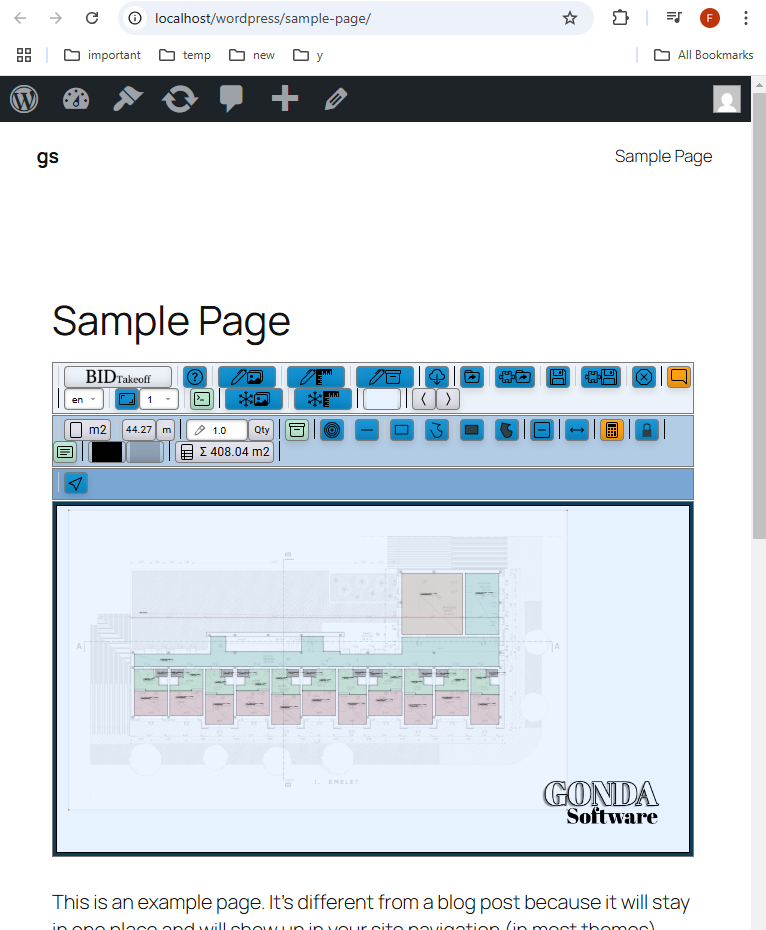Open the black color swatch
Screen dimensions: 766x930
click(x=107, y=452)
